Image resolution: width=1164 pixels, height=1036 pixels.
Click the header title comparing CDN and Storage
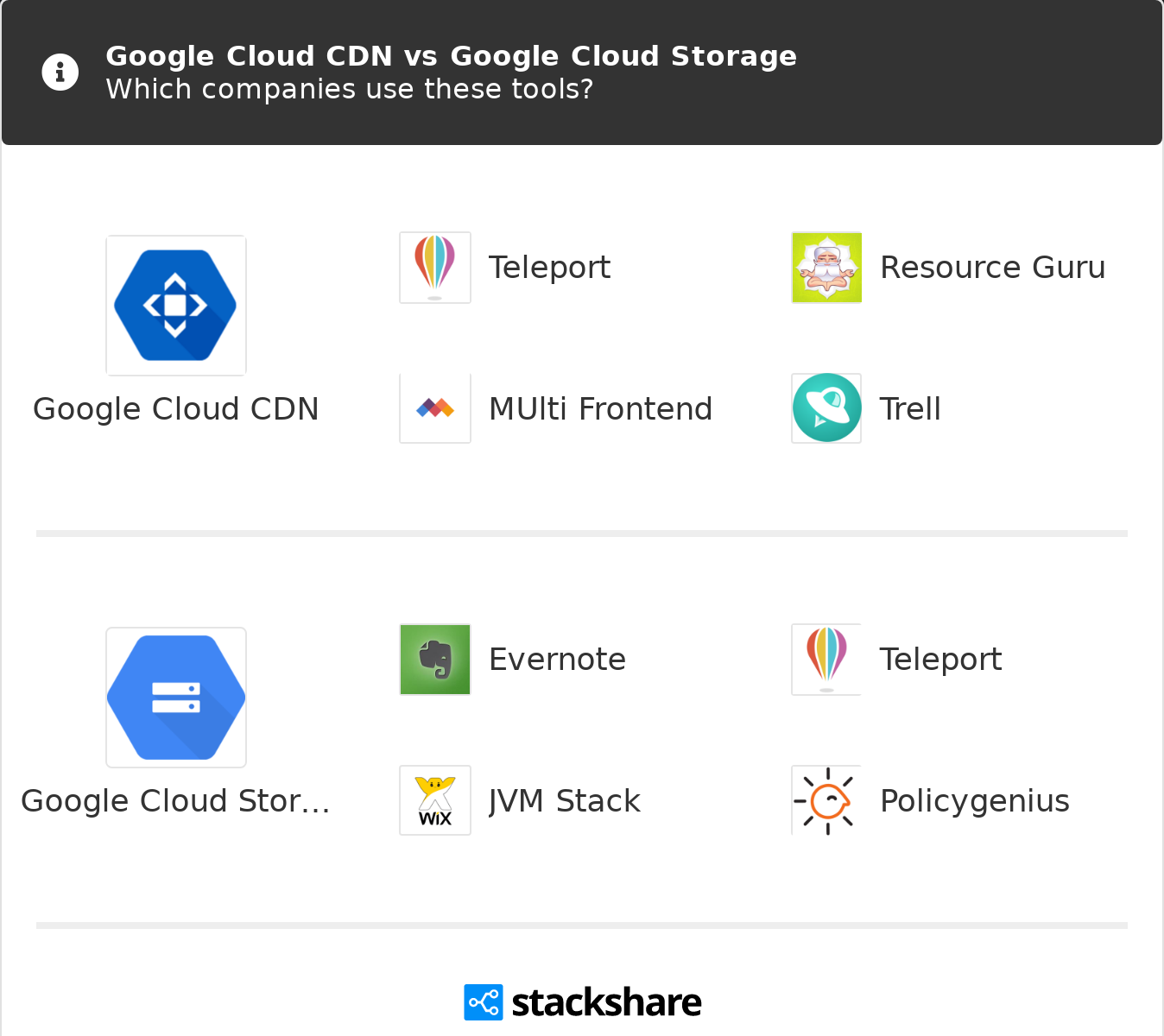(x=451, y=56)
